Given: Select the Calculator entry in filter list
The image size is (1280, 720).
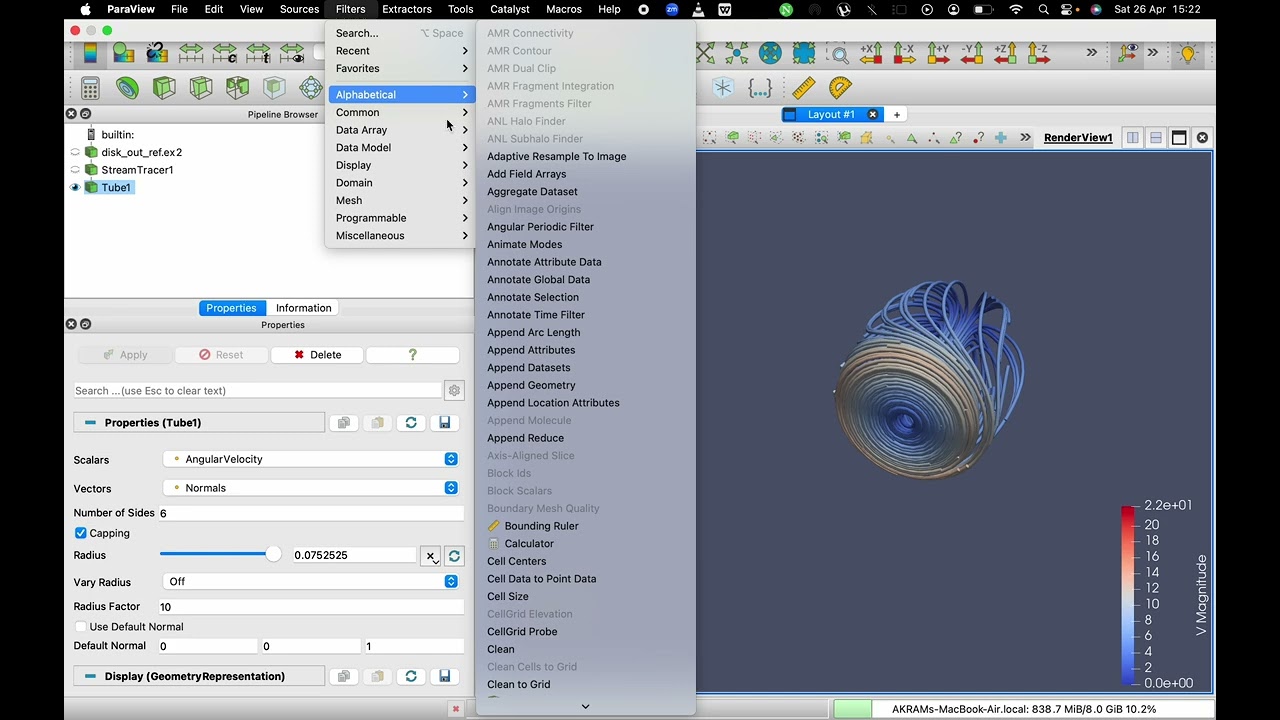Looking at the screenshot, I should 529,544.
